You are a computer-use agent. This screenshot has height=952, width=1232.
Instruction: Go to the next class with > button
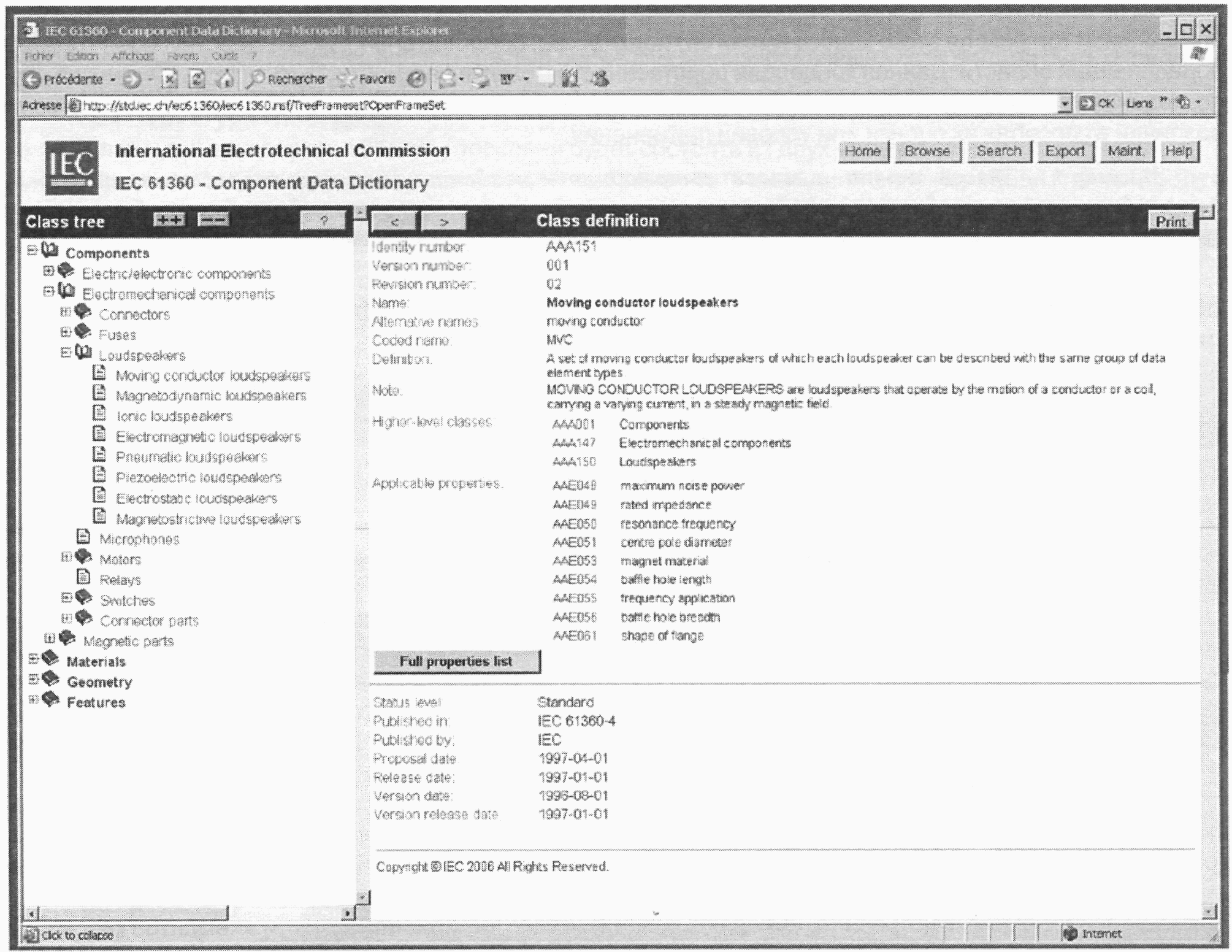pos(444,221)
